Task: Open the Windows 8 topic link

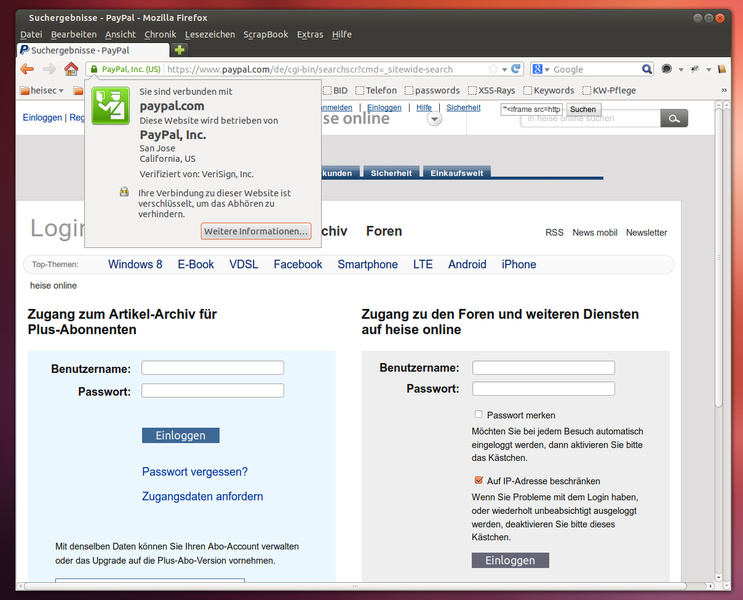Action: [135, 264]
